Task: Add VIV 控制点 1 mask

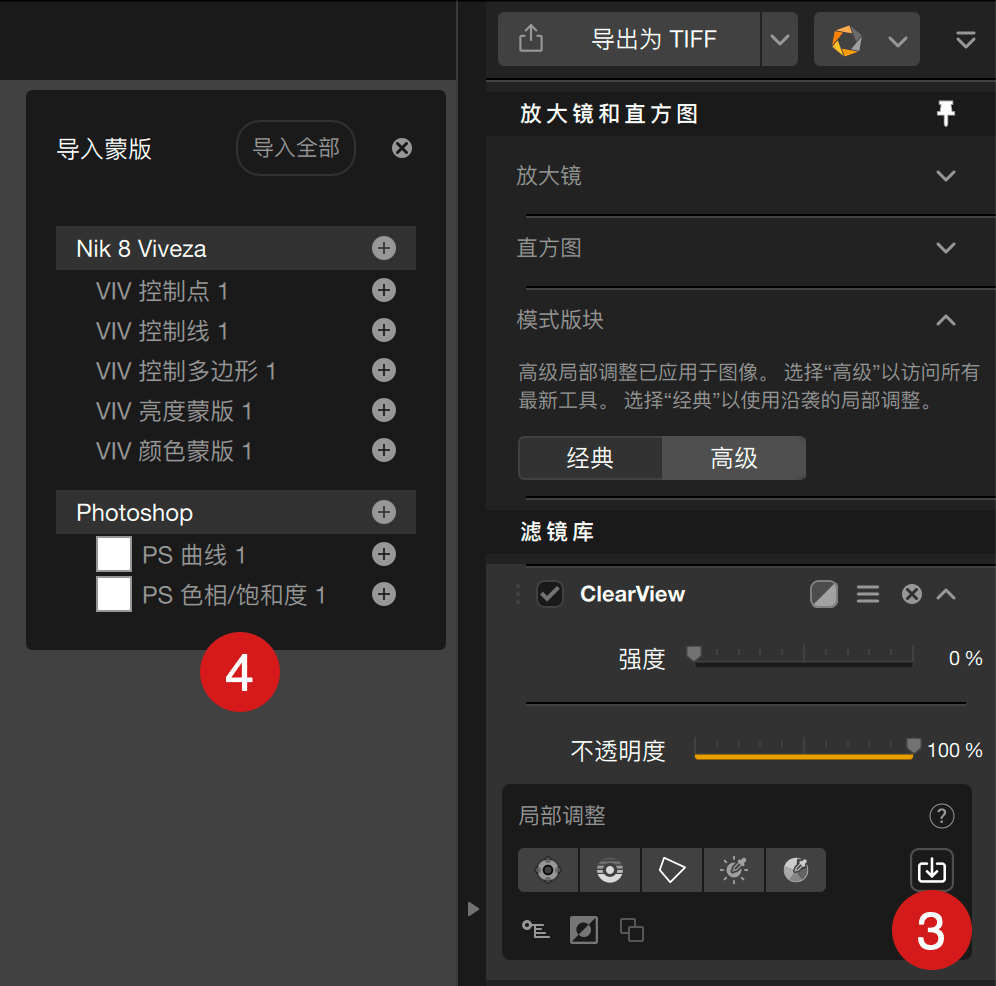Action: (x=384, y=290)
